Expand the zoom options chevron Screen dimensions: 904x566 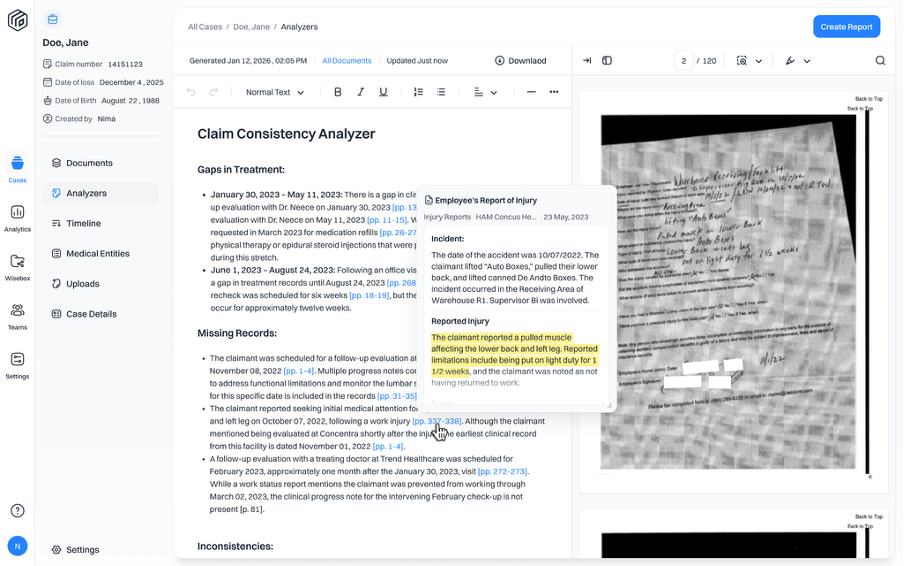(x=759, y=61)
